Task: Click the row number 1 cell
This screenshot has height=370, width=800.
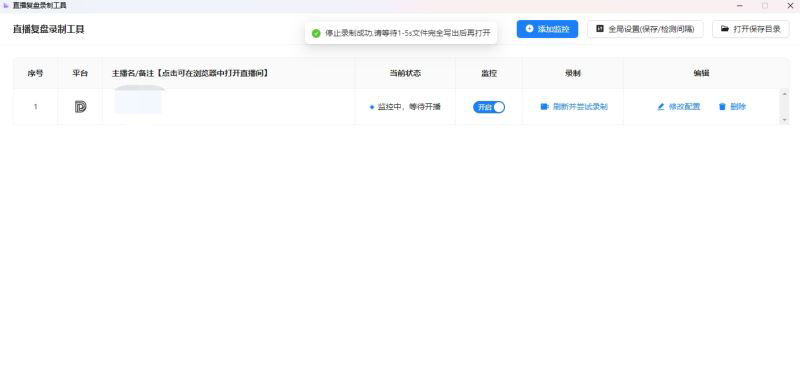Action: coord(35,107)
